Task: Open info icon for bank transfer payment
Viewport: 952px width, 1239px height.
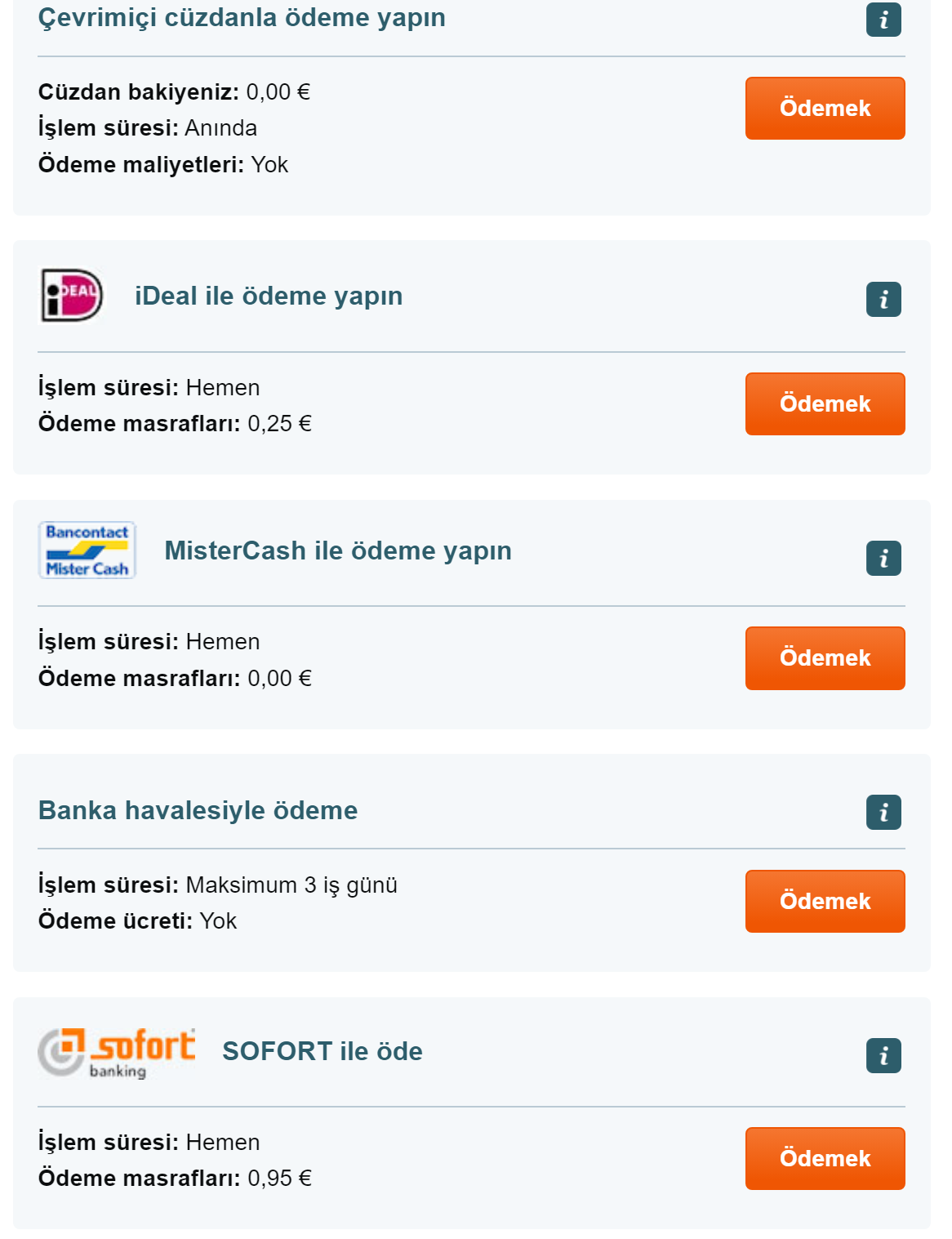Action: coord(883,812)
